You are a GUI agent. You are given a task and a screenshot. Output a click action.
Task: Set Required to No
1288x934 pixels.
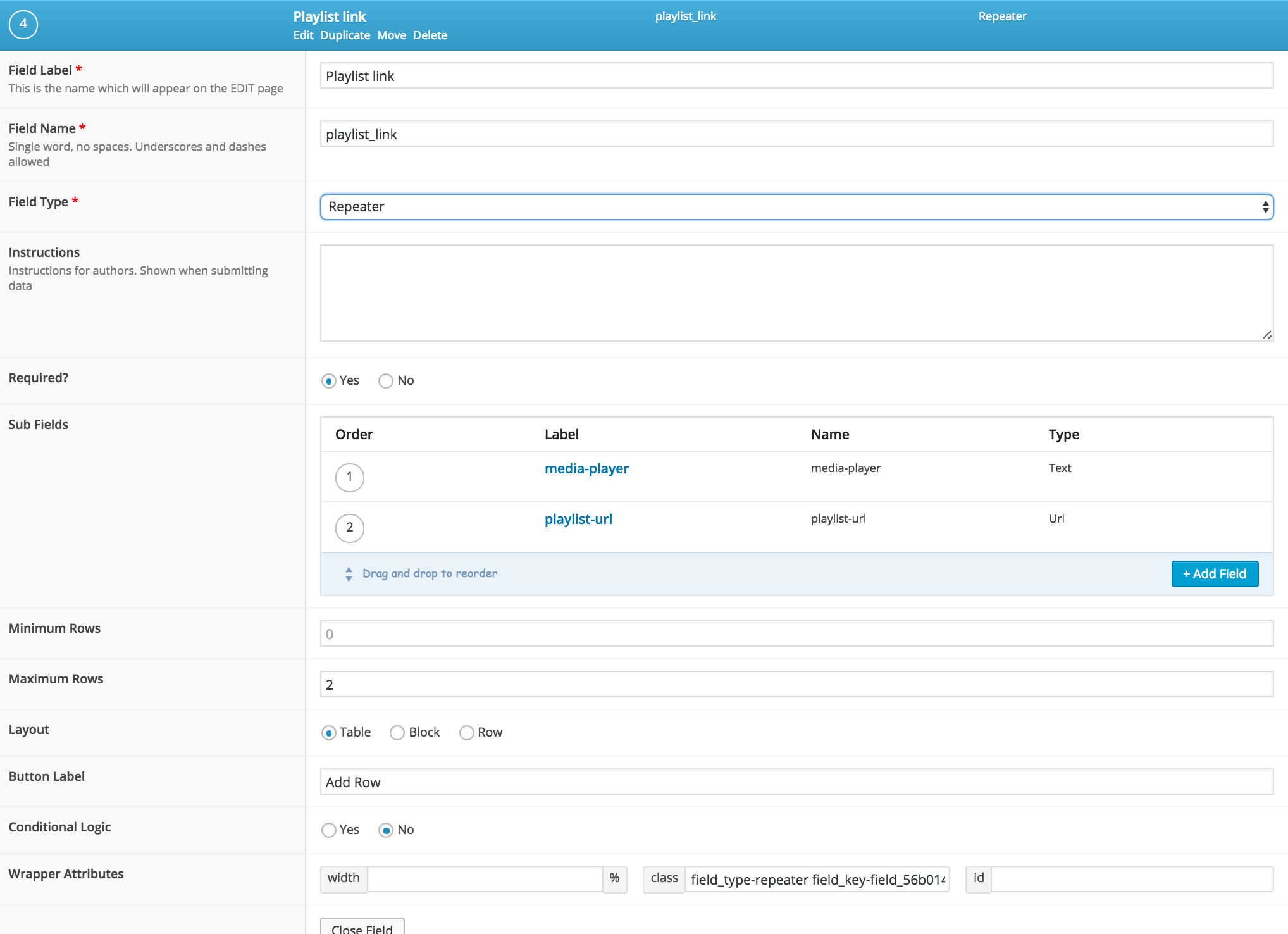pos(386,381)
